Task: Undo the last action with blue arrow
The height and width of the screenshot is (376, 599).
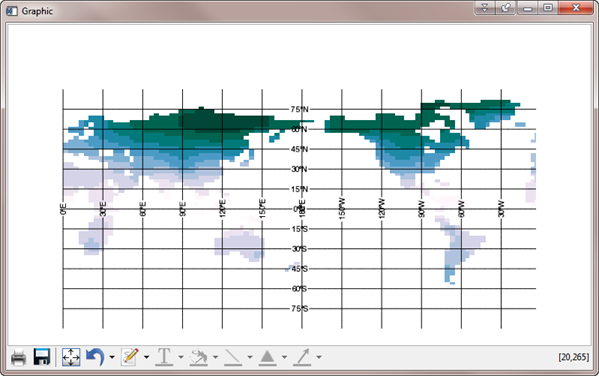Action: pos(96,357)
